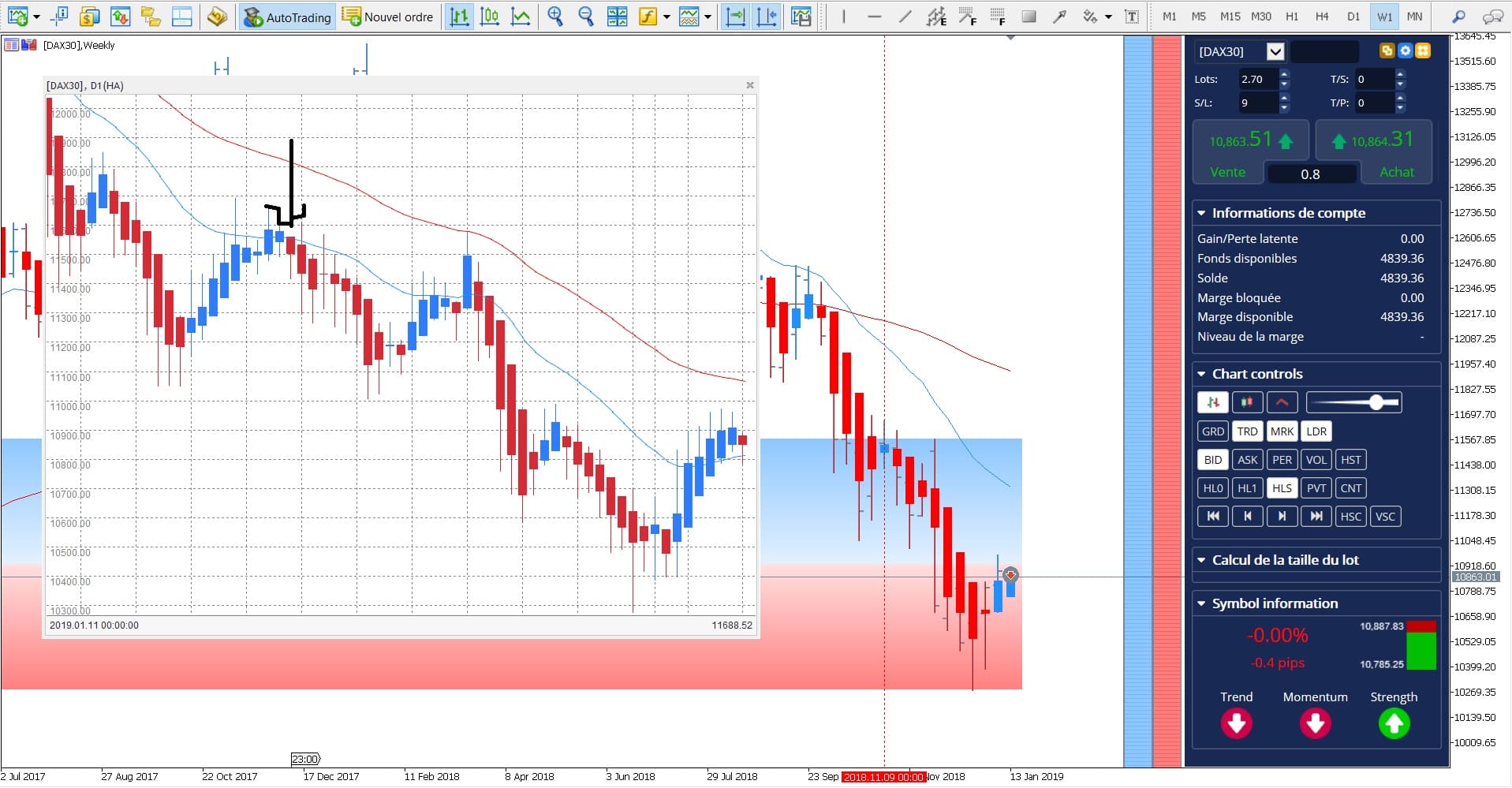Enable the ASK line toggle
This screenshot has width=1512, height=788.
(1247, 459)
